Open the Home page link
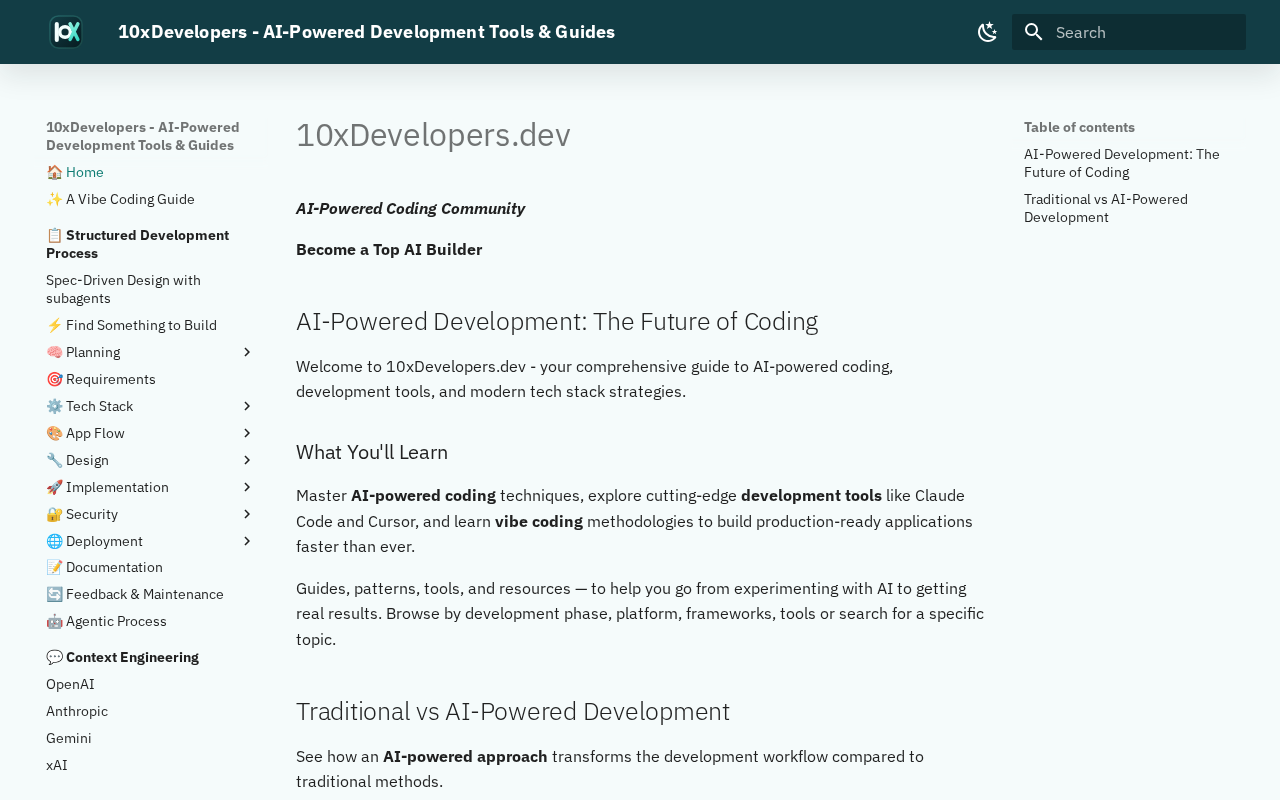 84,172
